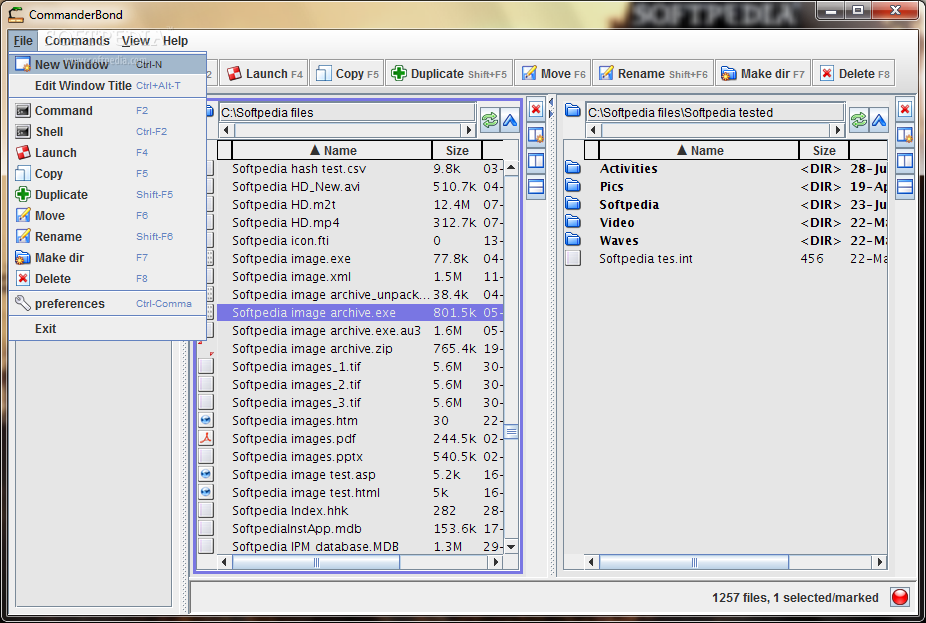Click right panel new-panel icon below red X
926x623 pixels.
[x=905, y=135]
